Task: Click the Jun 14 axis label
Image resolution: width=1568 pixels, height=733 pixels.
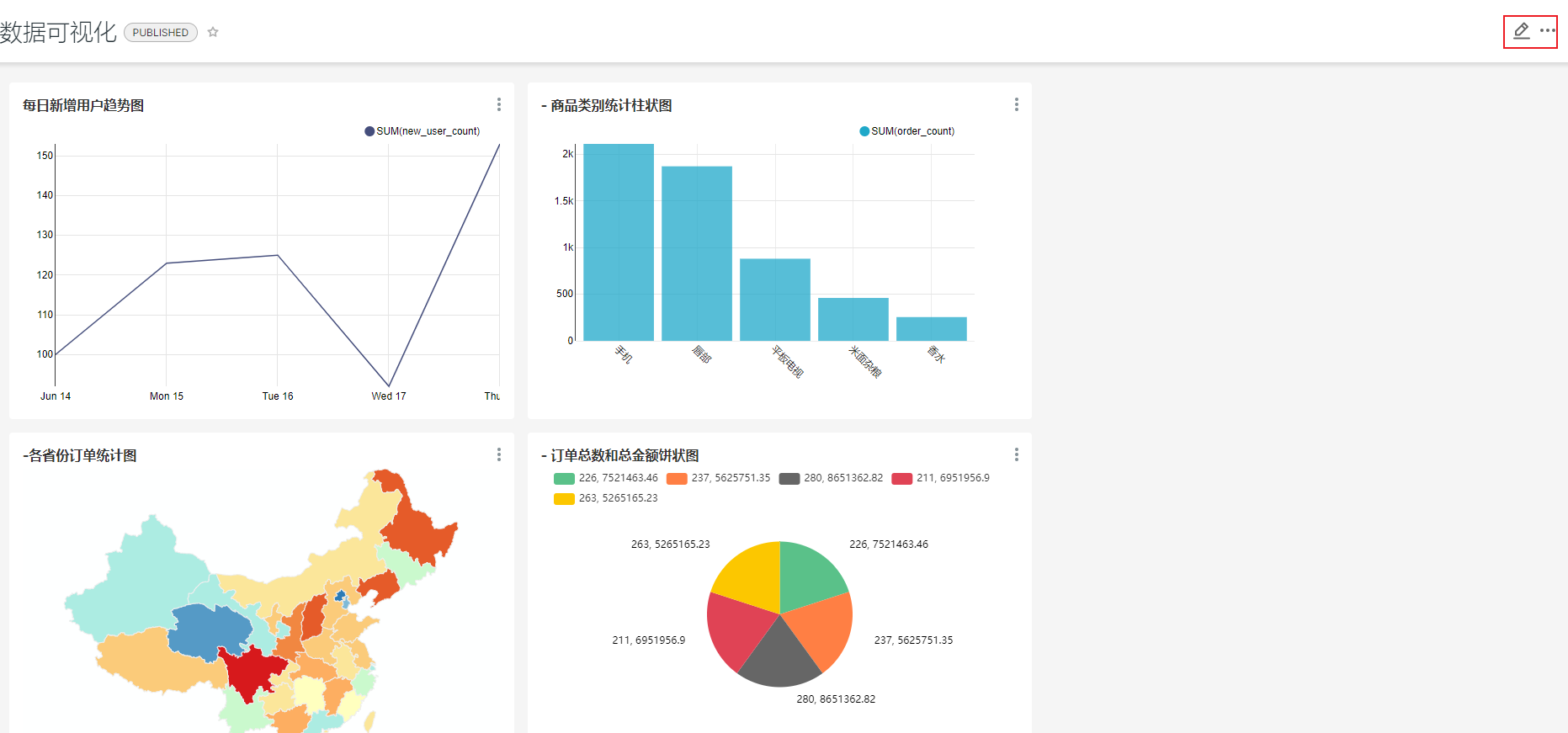Action: (x=56, y=396)
